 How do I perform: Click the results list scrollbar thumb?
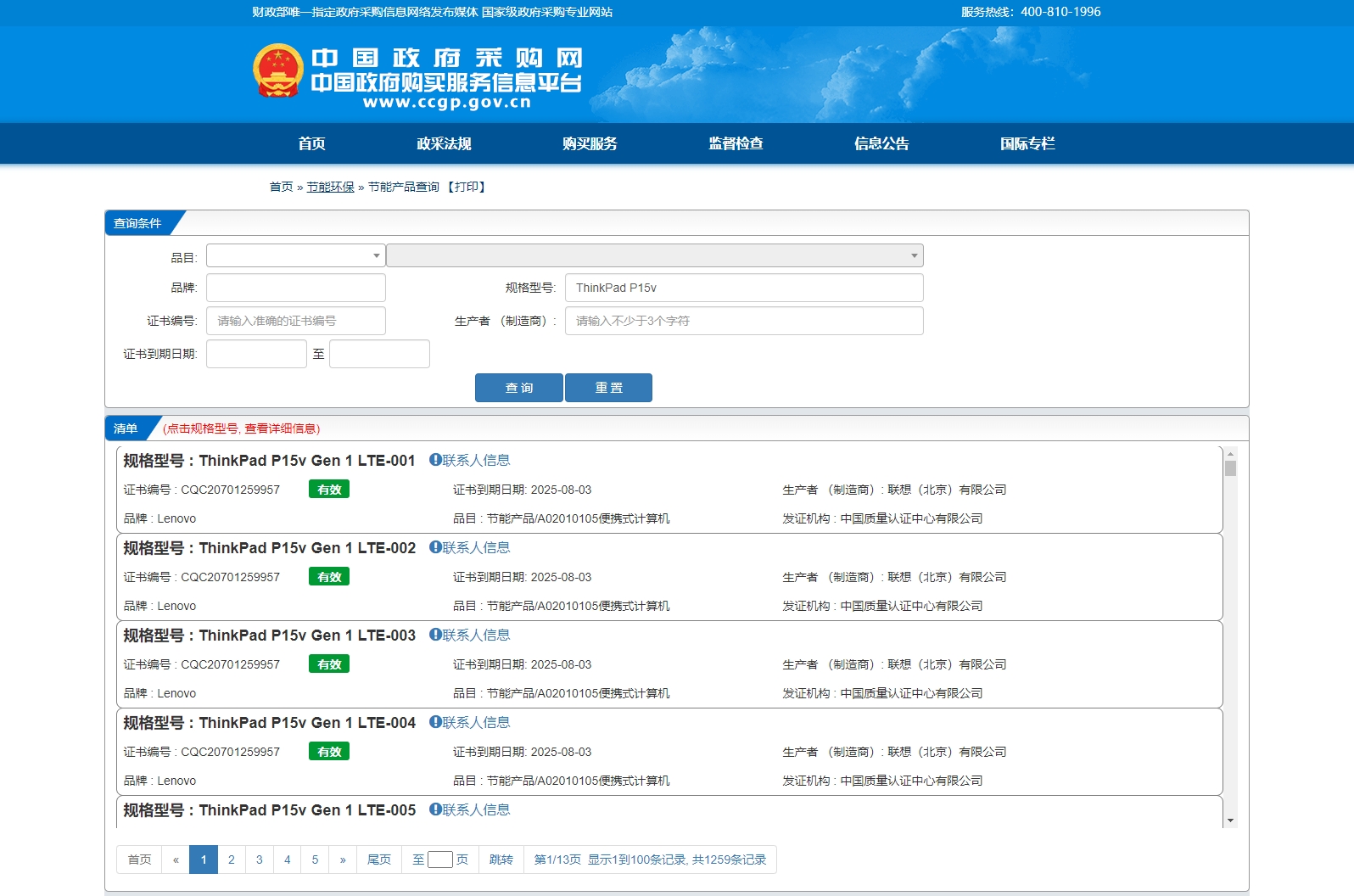click(1230, 468)
